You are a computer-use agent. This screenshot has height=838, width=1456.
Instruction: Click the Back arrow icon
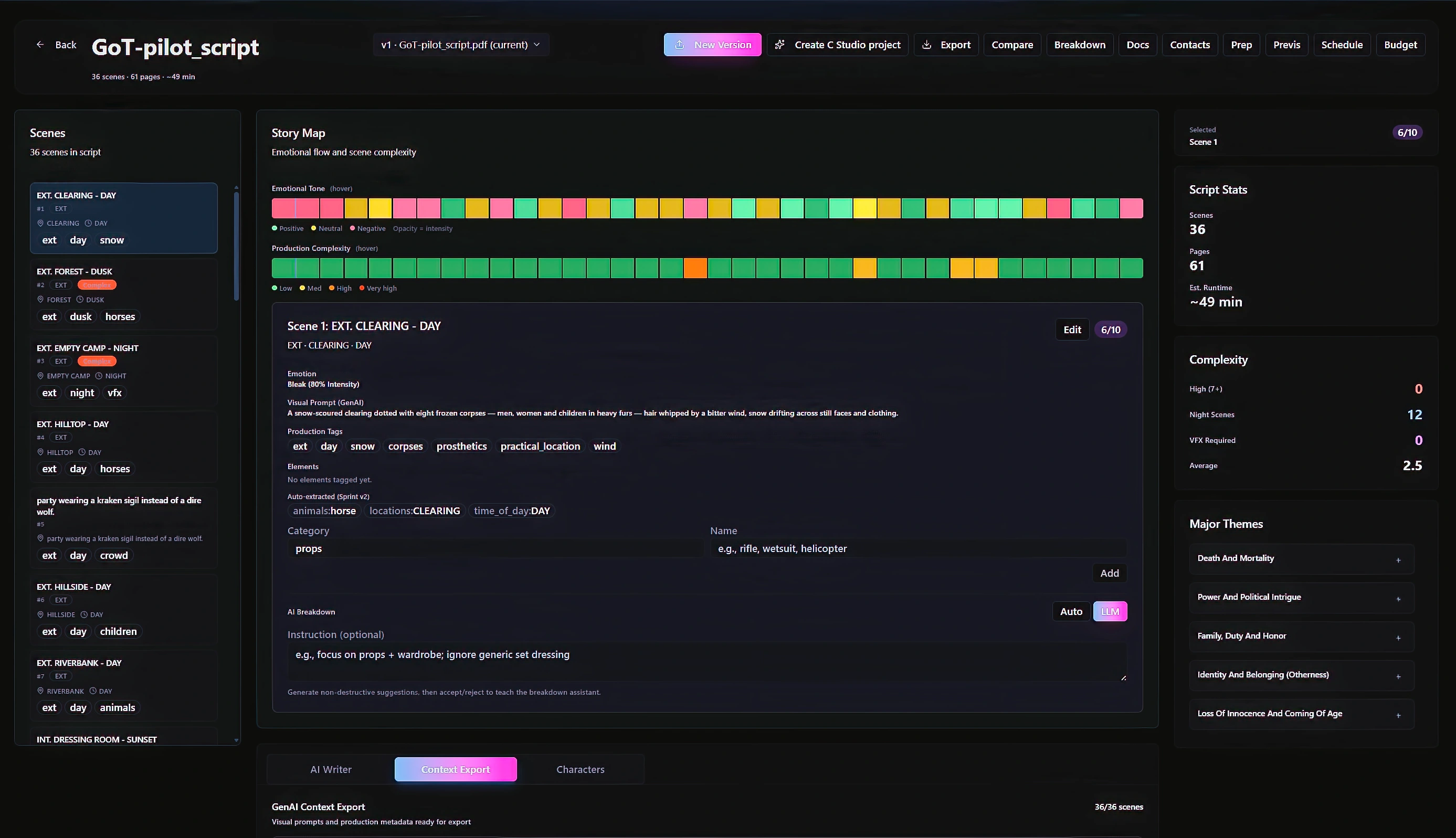(x=40, y=44)
